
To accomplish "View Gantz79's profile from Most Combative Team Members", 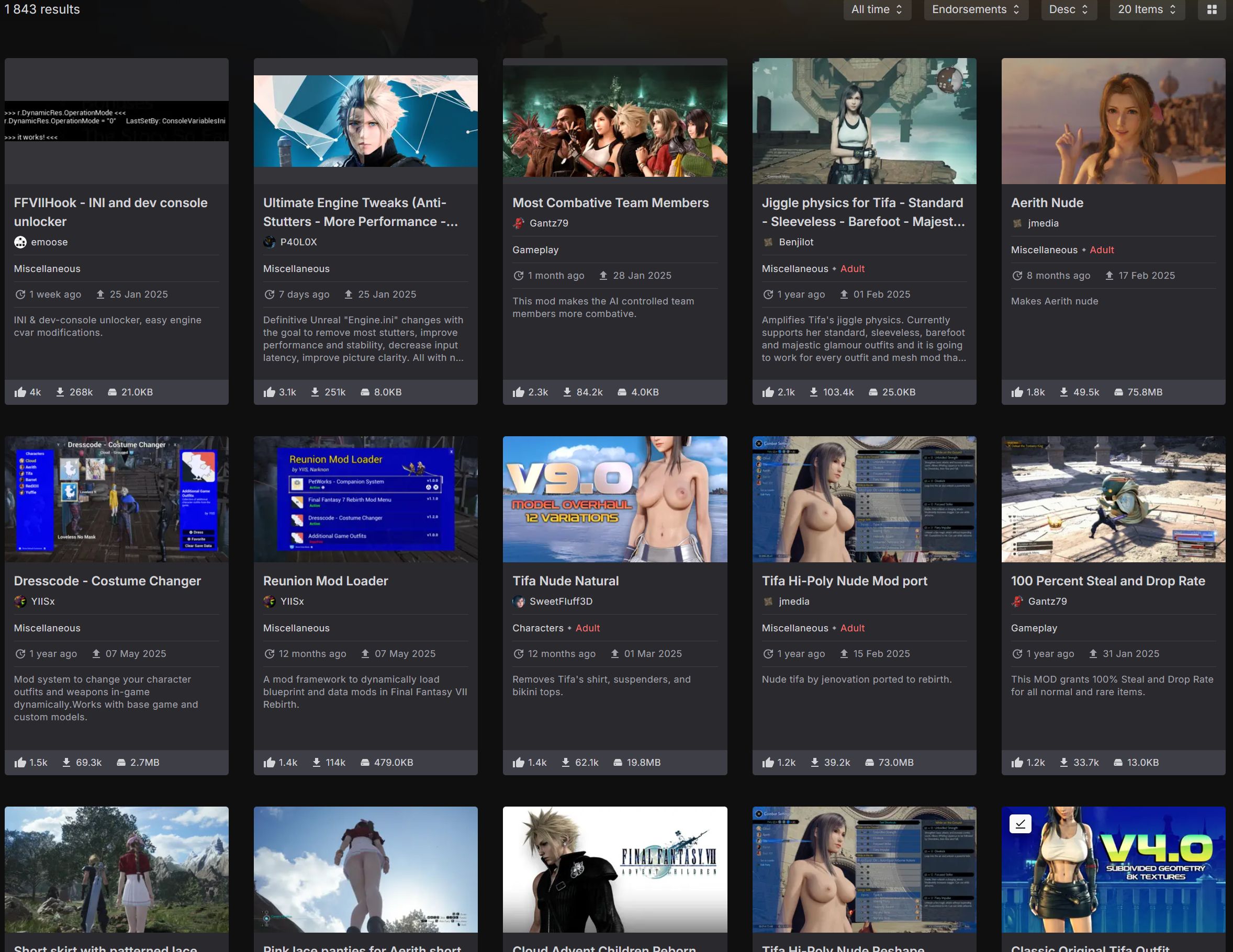I will tap(549, 223).
